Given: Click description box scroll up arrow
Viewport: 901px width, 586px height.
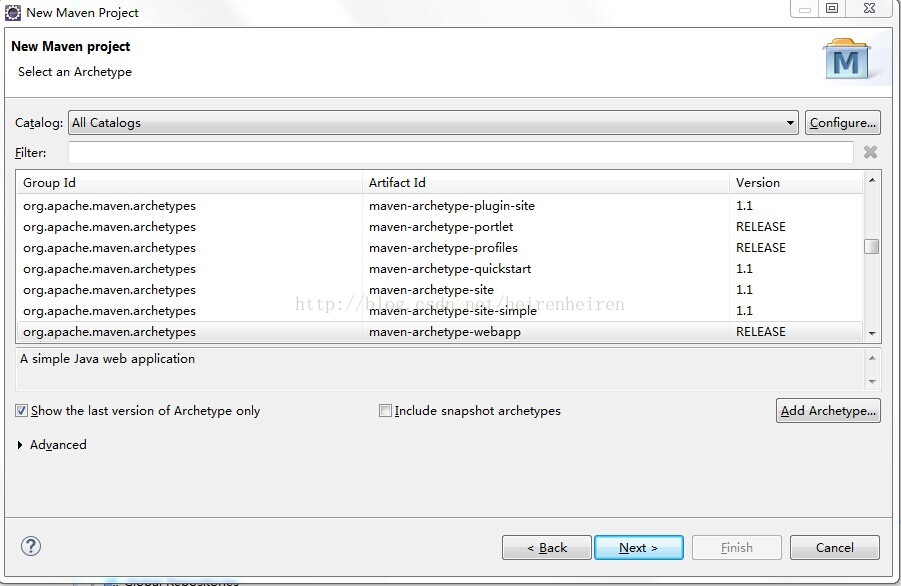Looking at the screenshot, I should (872, 358).
